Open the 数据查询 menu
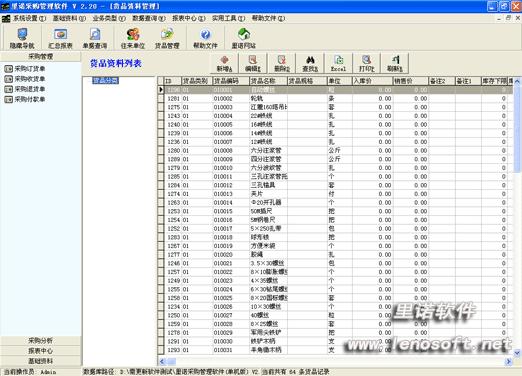The image size is (522, 376). [149, 18]
